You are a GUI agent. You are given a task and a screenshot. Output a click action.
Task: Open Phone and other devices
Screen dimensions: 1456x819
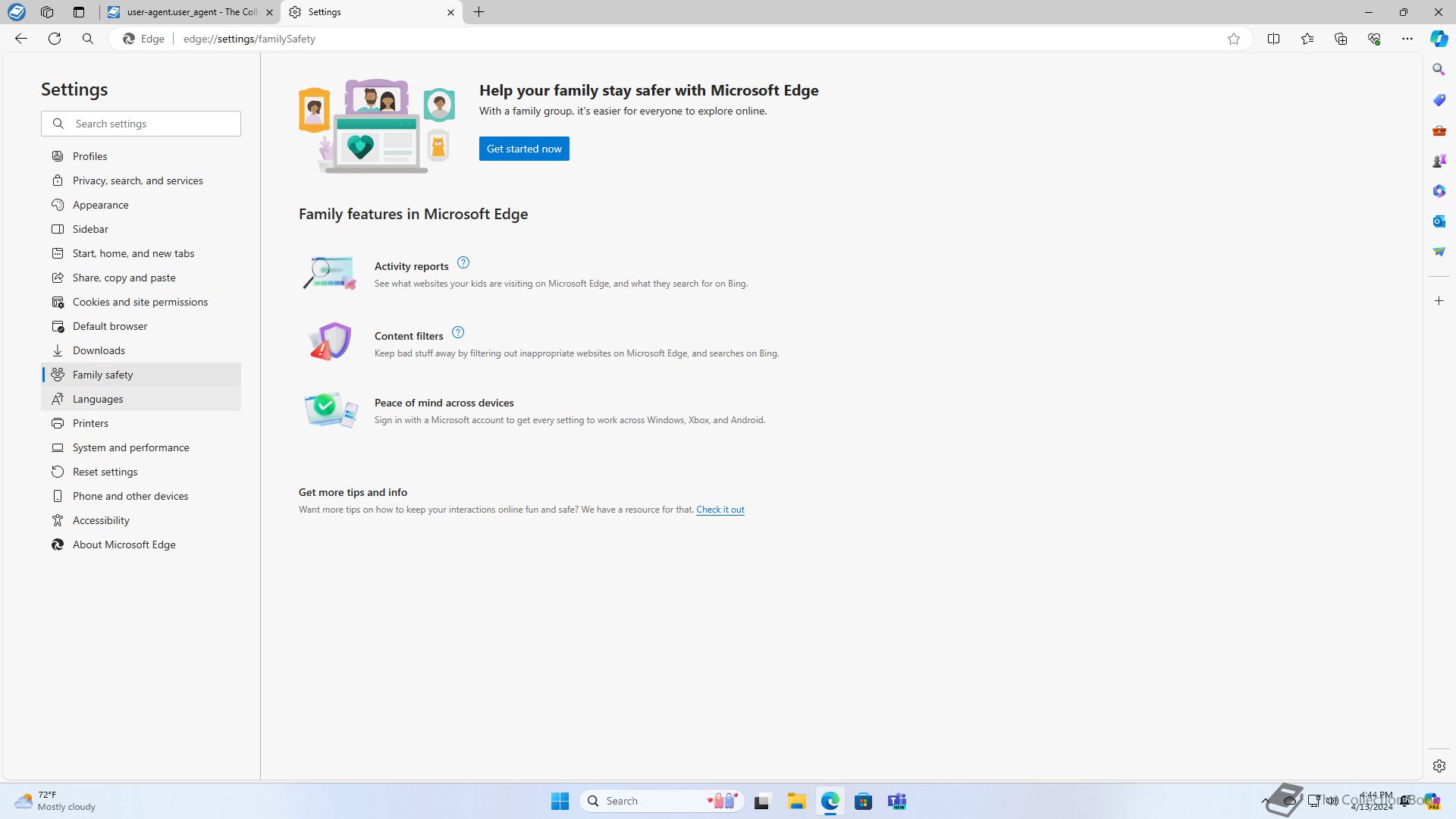[141, 496]
